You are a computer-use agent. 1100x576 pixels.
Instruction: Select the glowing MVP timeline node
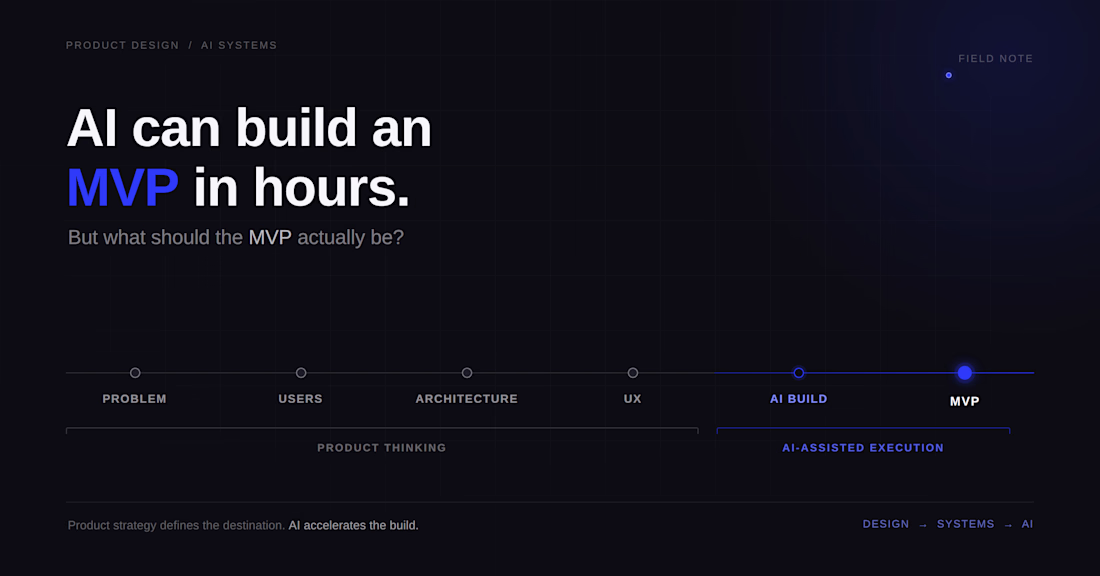click(x=965, y=373)
